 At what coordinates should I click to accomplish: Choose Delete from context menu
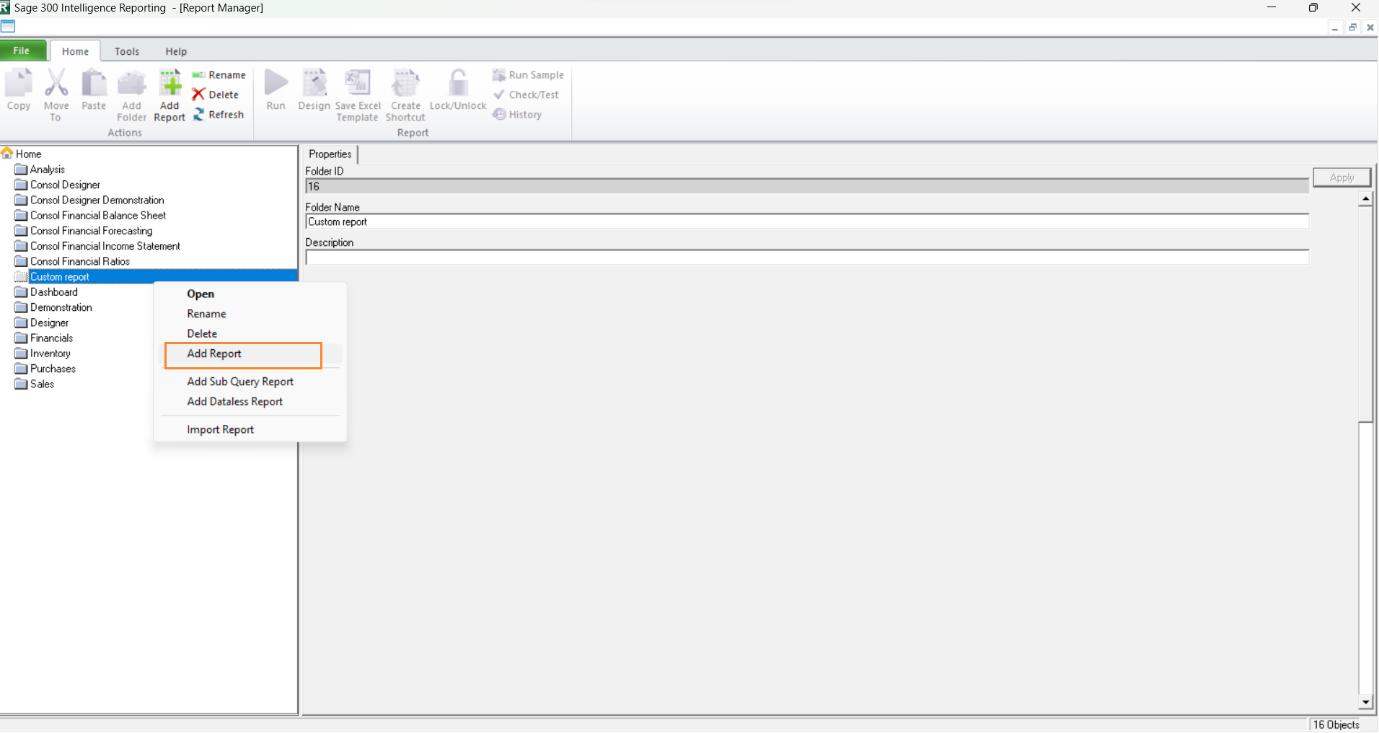(x=202, y=334)
